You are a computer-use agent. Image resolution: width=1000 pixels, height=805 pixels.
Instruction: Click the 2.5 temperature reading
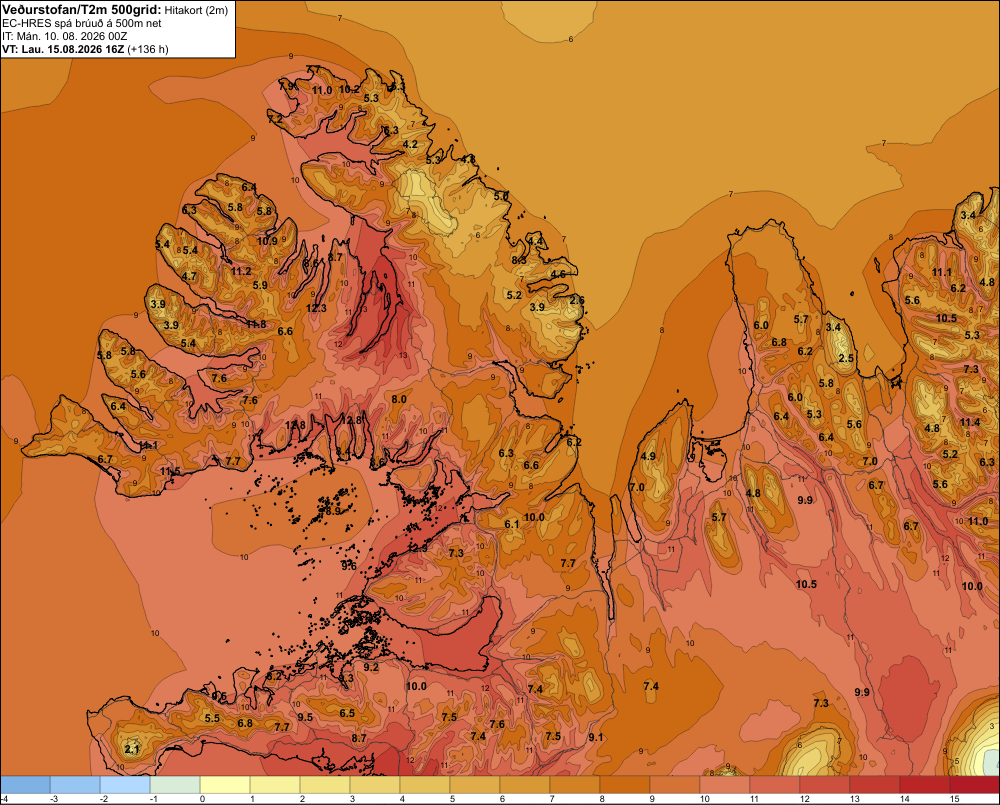[846, 358]
